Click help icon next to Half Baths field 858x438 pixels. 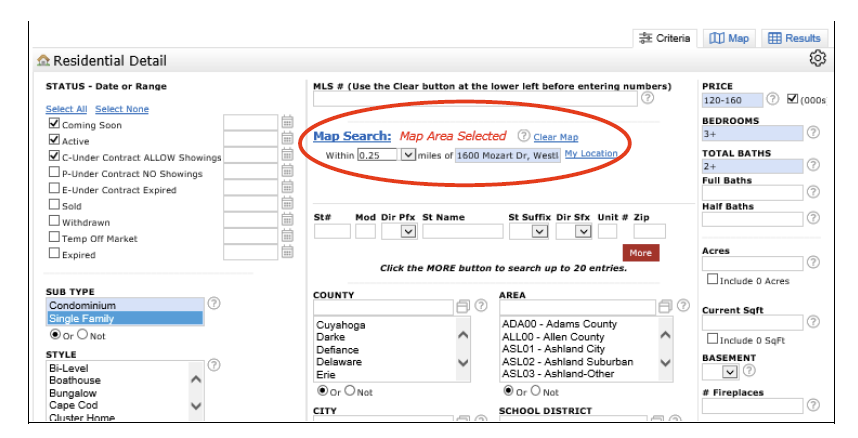[x=813, y=218]
